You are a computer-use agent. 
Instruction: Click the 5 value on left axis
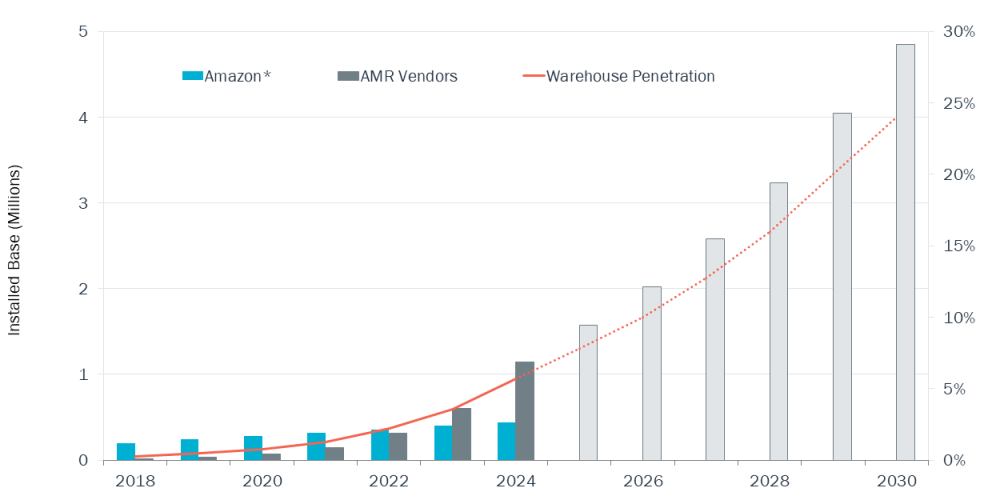pyautogui.click(x=84, y=32)
